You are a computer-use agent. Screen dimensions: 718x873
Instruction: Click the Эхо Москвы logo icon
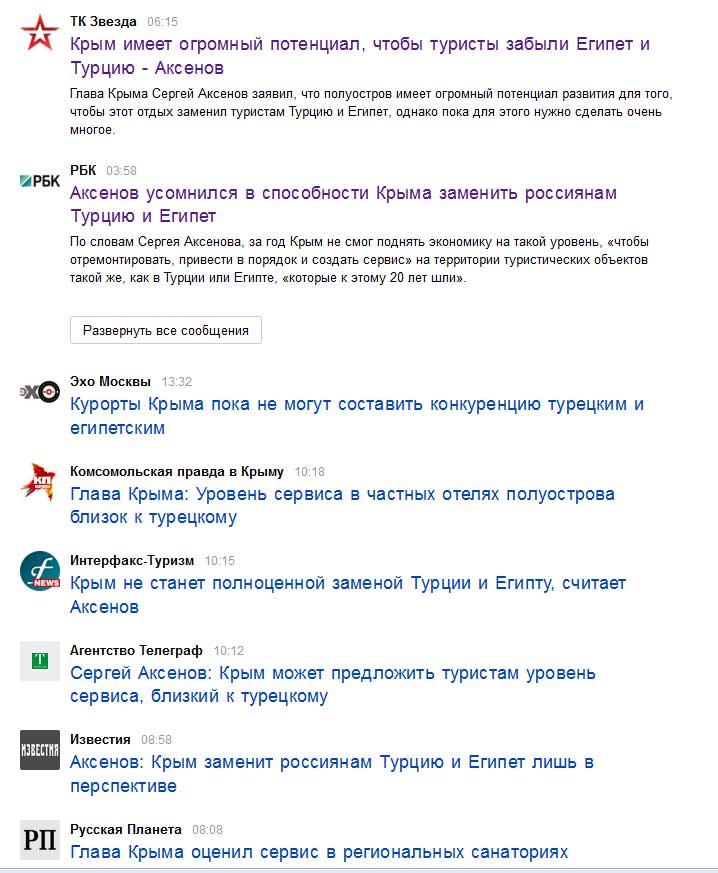(x=40, y=393)
